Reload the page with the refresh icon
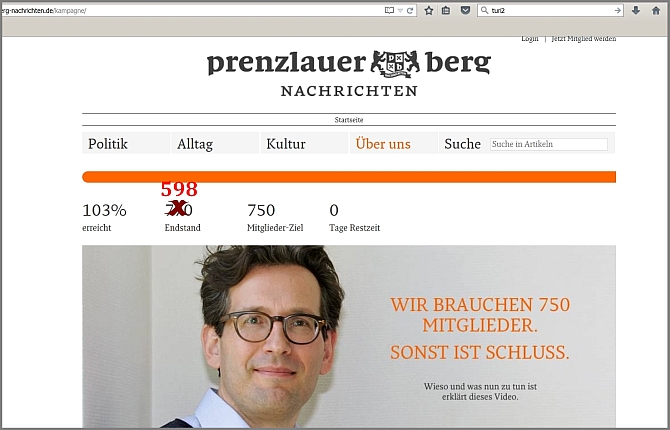This screenshot has width=670, height=430. pyautogui.click(x=410, y=11)
